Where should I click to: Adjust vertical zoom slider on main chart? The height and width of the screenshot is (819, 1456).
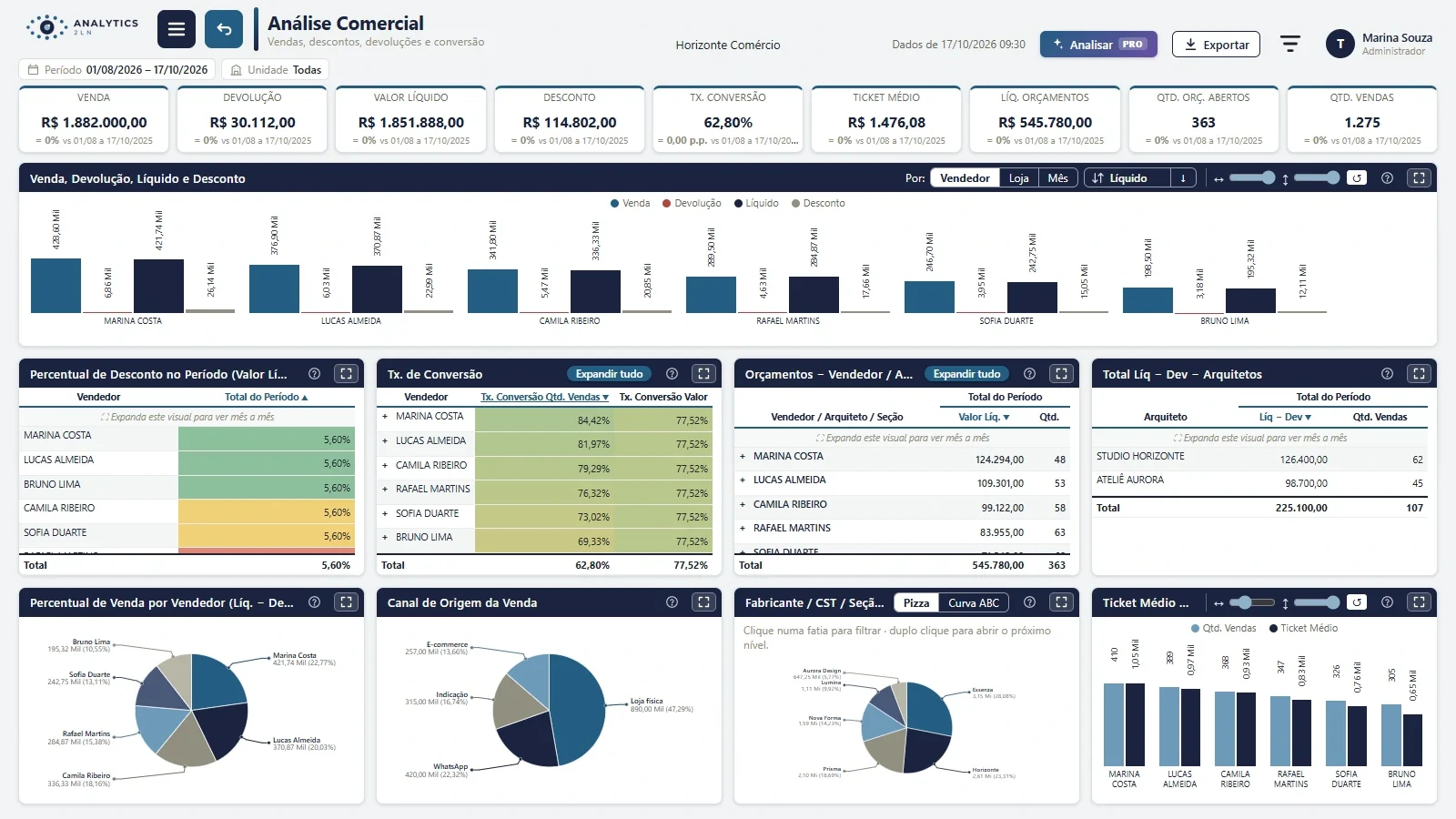1317,178
